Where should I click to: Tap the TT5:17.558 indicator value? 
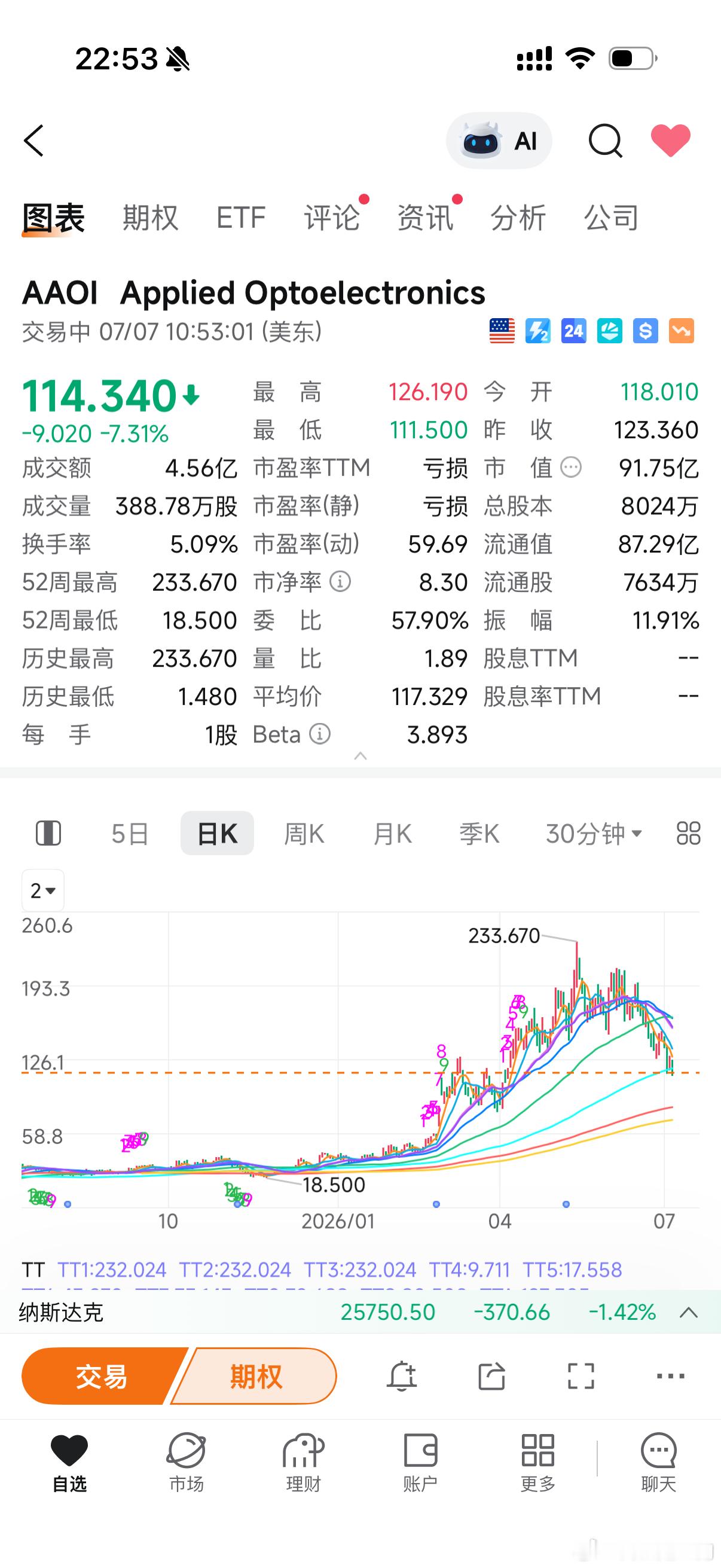point(573,1270)
